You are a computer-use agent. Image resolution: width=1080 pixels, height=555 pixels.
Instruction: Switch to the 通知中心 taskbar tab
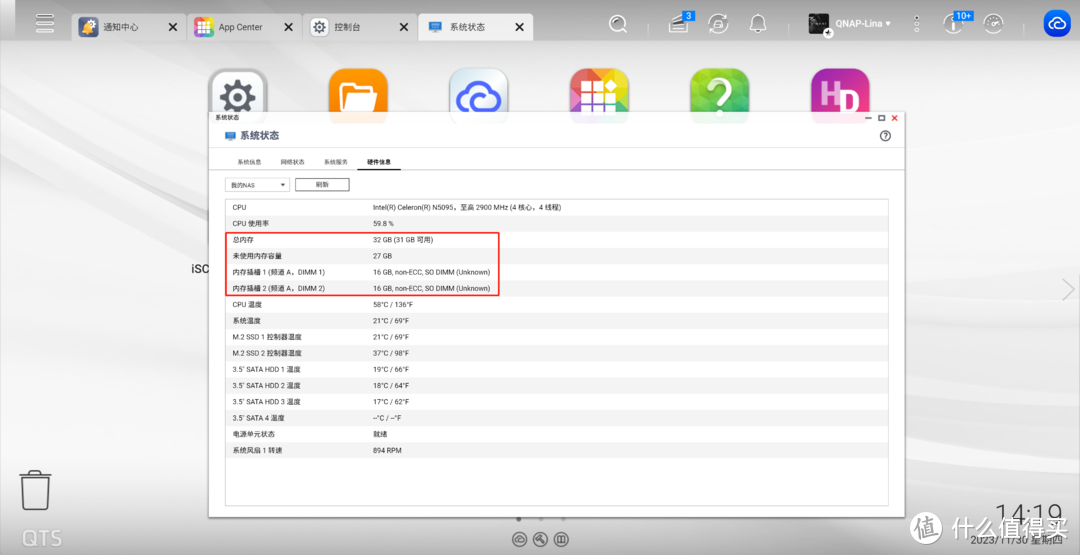click(129, 28)
